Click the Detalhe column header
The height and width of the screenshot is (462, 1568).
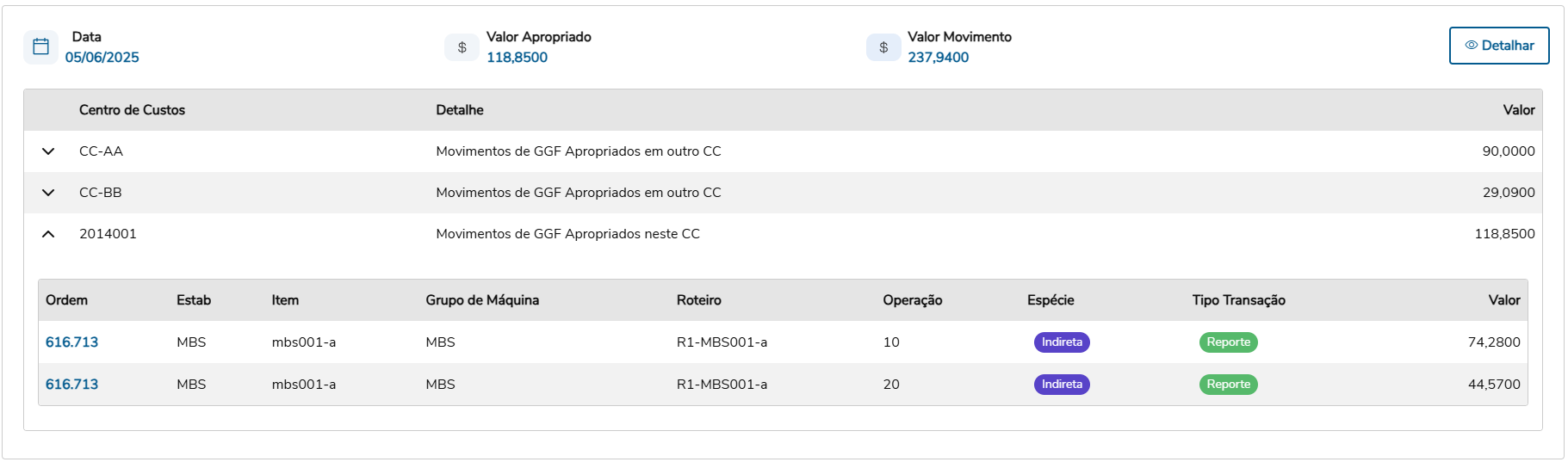pyautogui.click(x=460, y=110)
